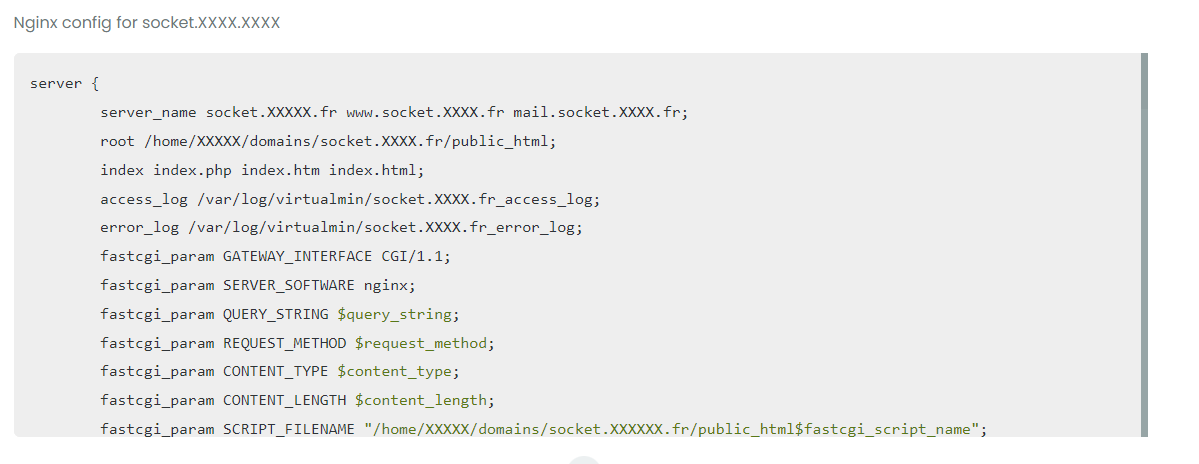Click the 'server {' opening line

tap(60, 83)
